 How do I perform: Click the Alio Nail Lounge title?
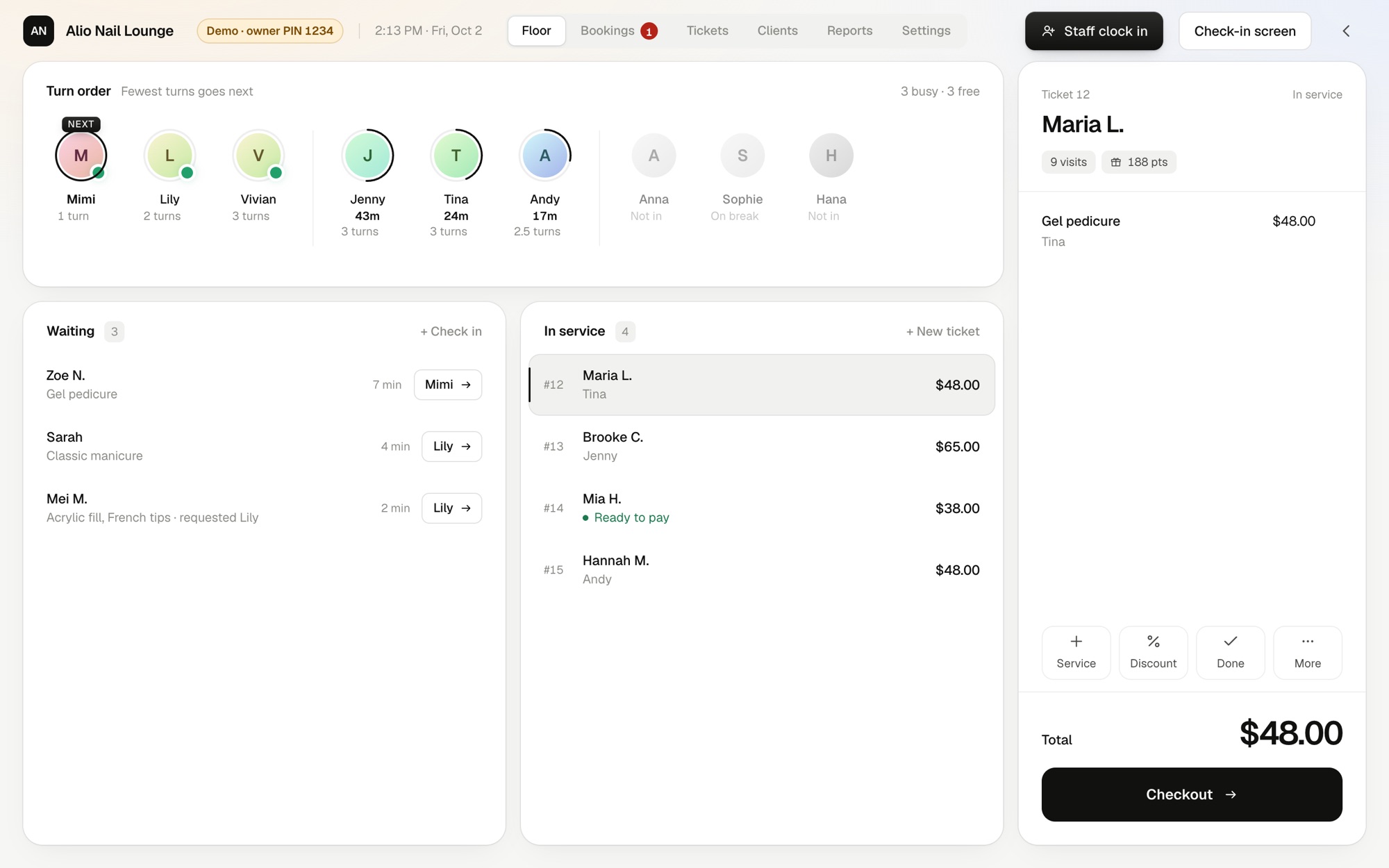pyautogui.click(x=119, y=31)
